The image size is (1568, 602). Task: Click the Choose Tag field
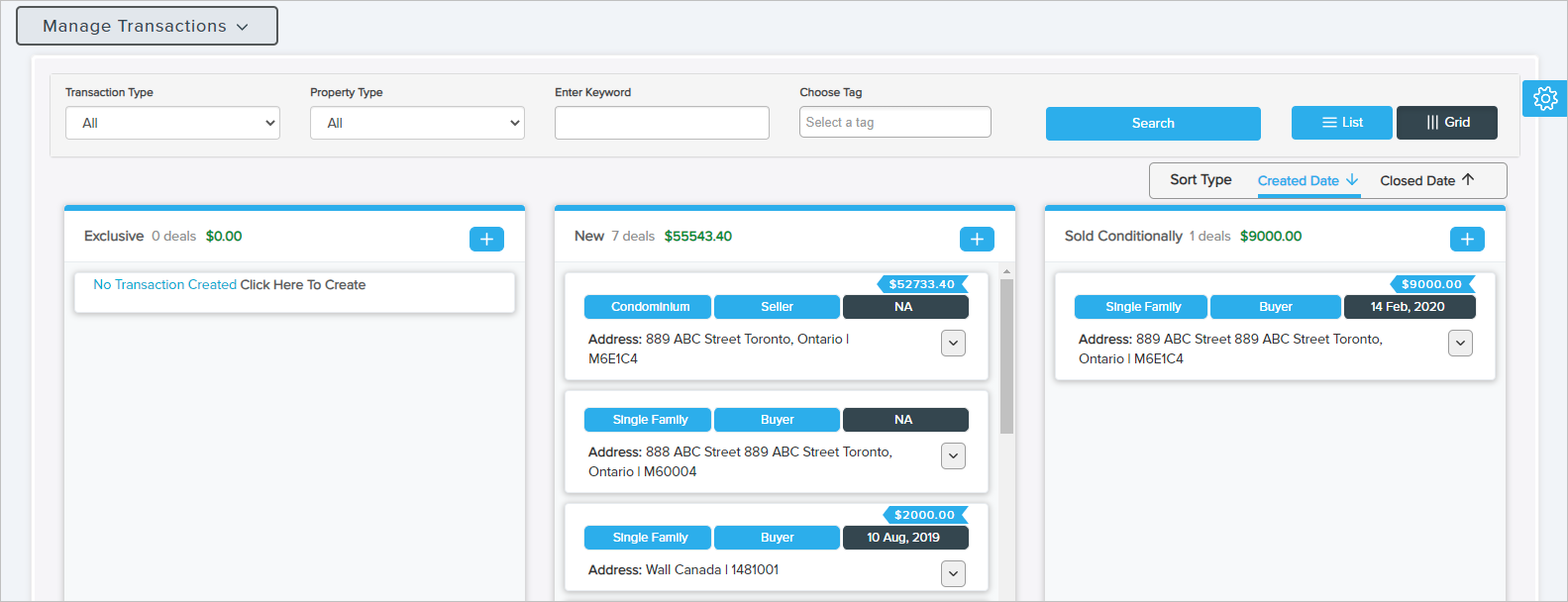894,122
